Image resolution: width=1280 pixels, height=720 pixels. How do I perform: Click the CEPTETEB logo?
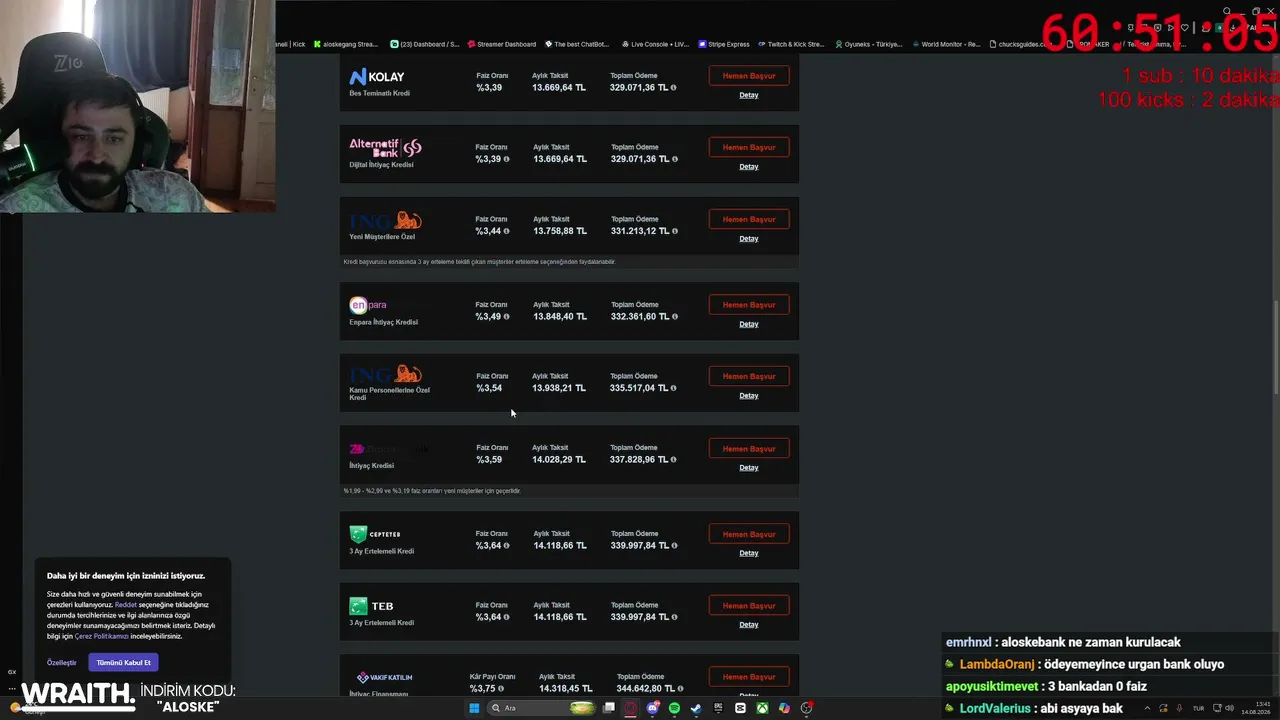point(375,534)
